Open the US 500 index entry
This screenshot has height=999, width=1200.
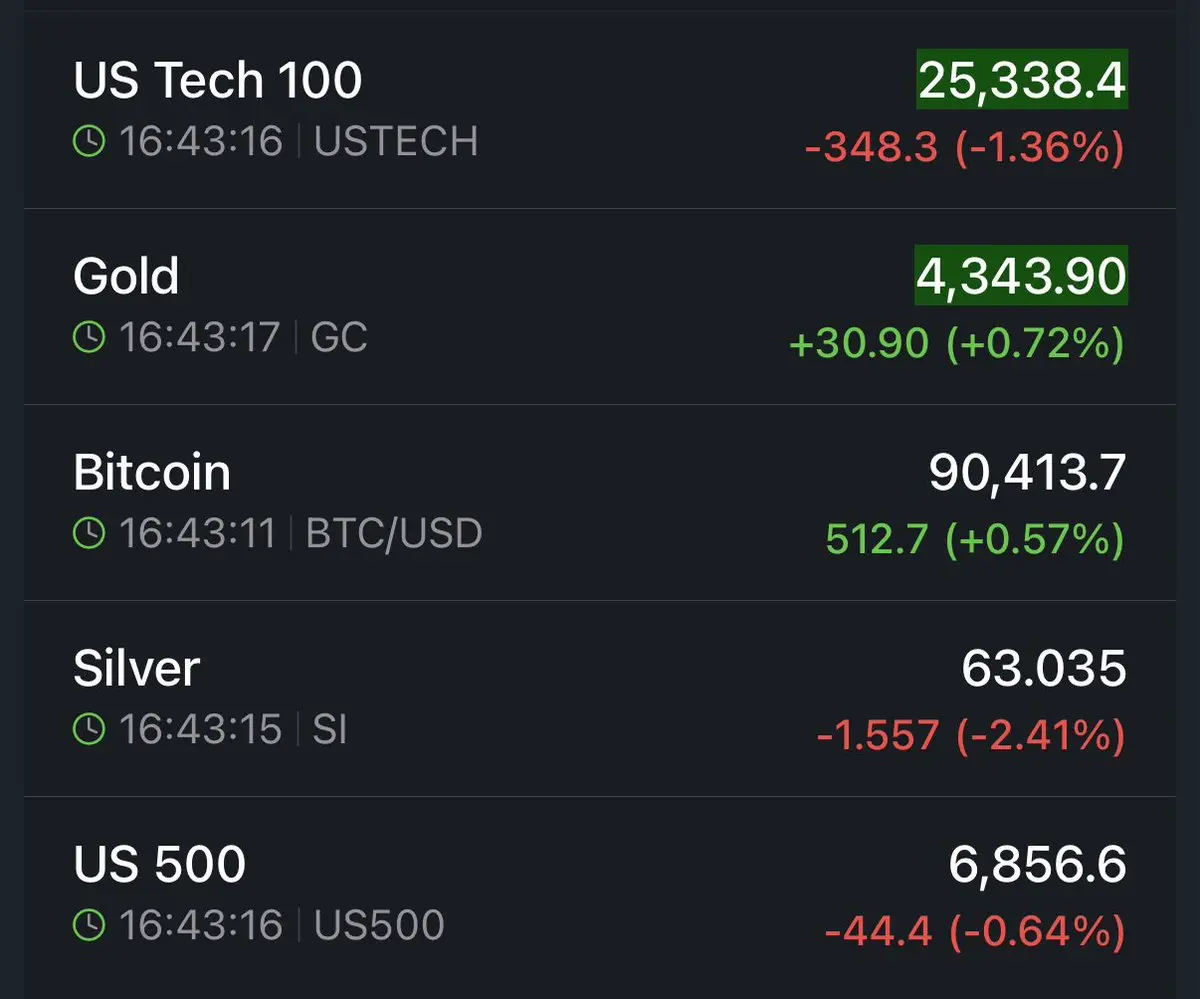pos(159,864)
